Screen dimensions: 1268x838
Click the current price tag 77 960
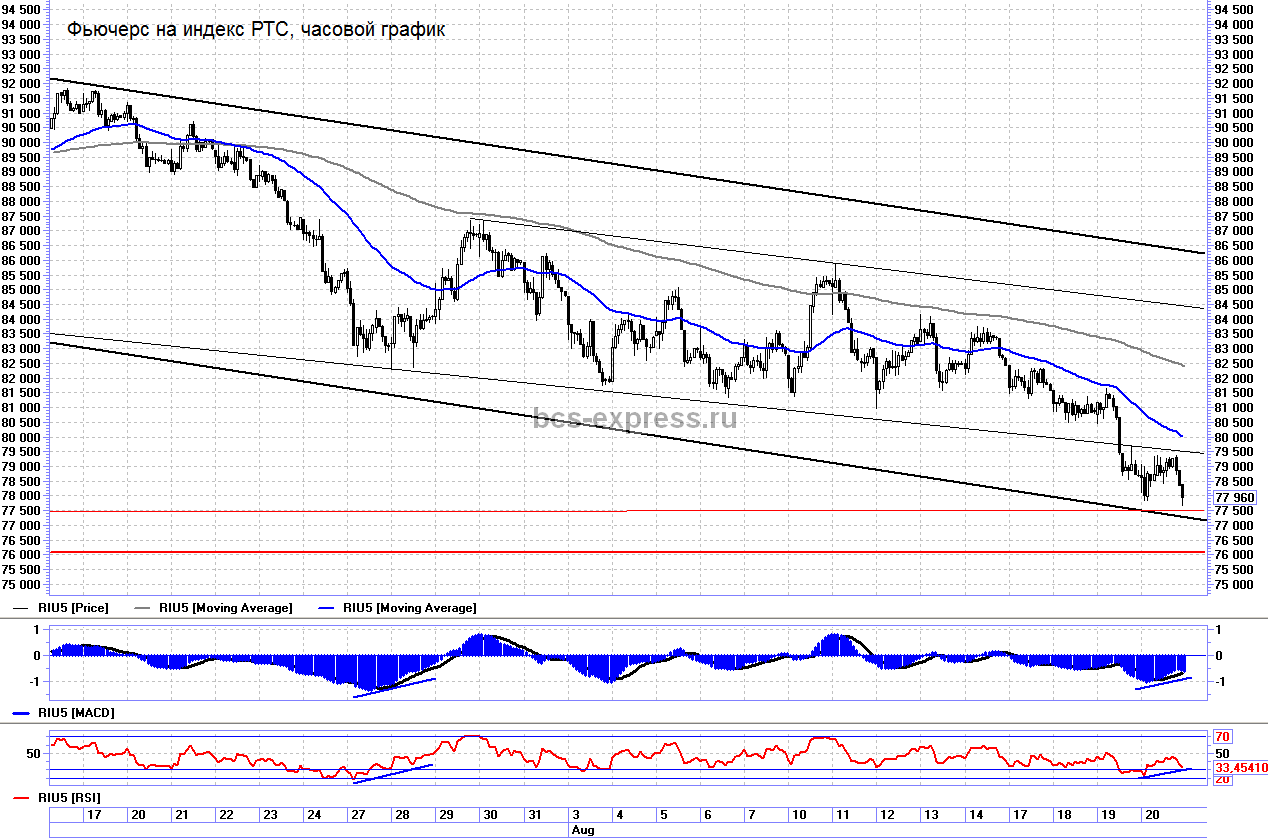coord(1234,497)
